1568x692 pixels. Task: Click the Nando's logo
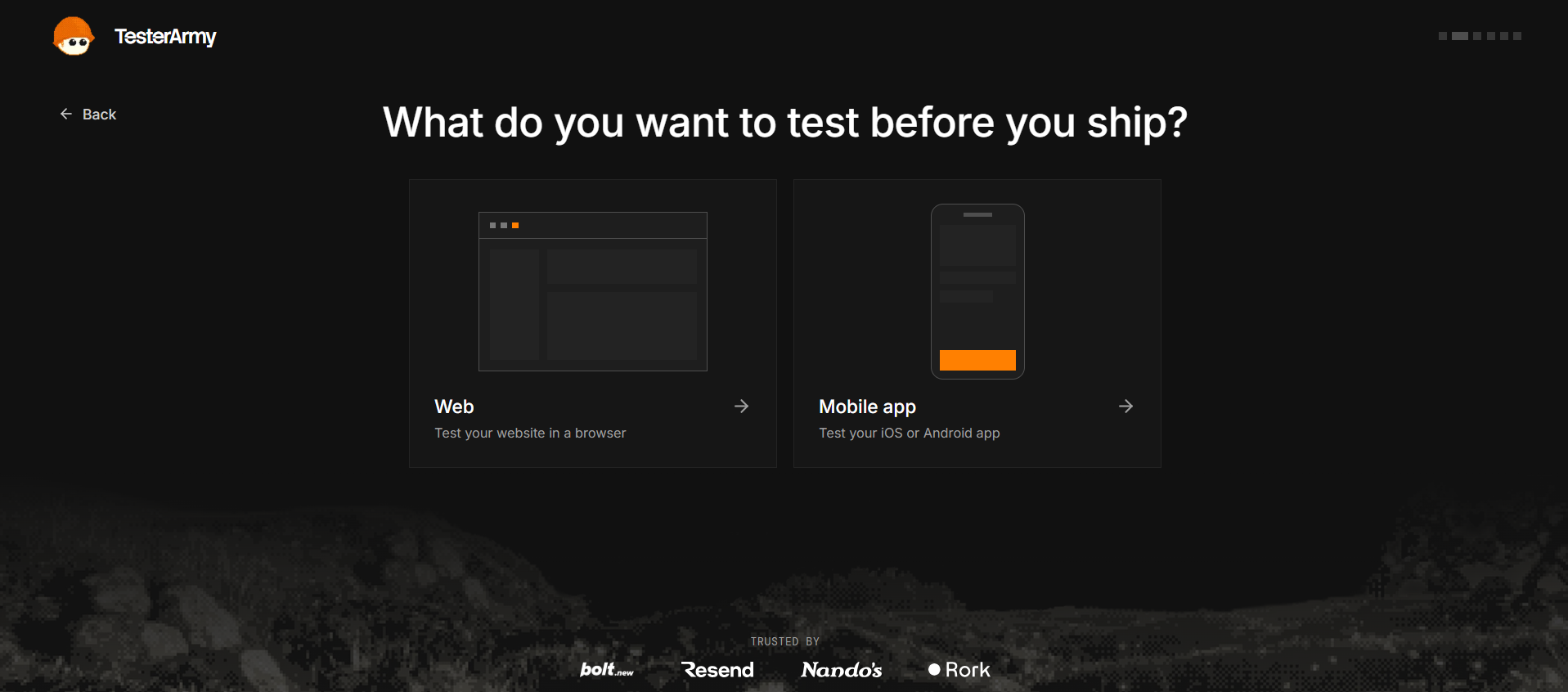[x=842, y=670]
